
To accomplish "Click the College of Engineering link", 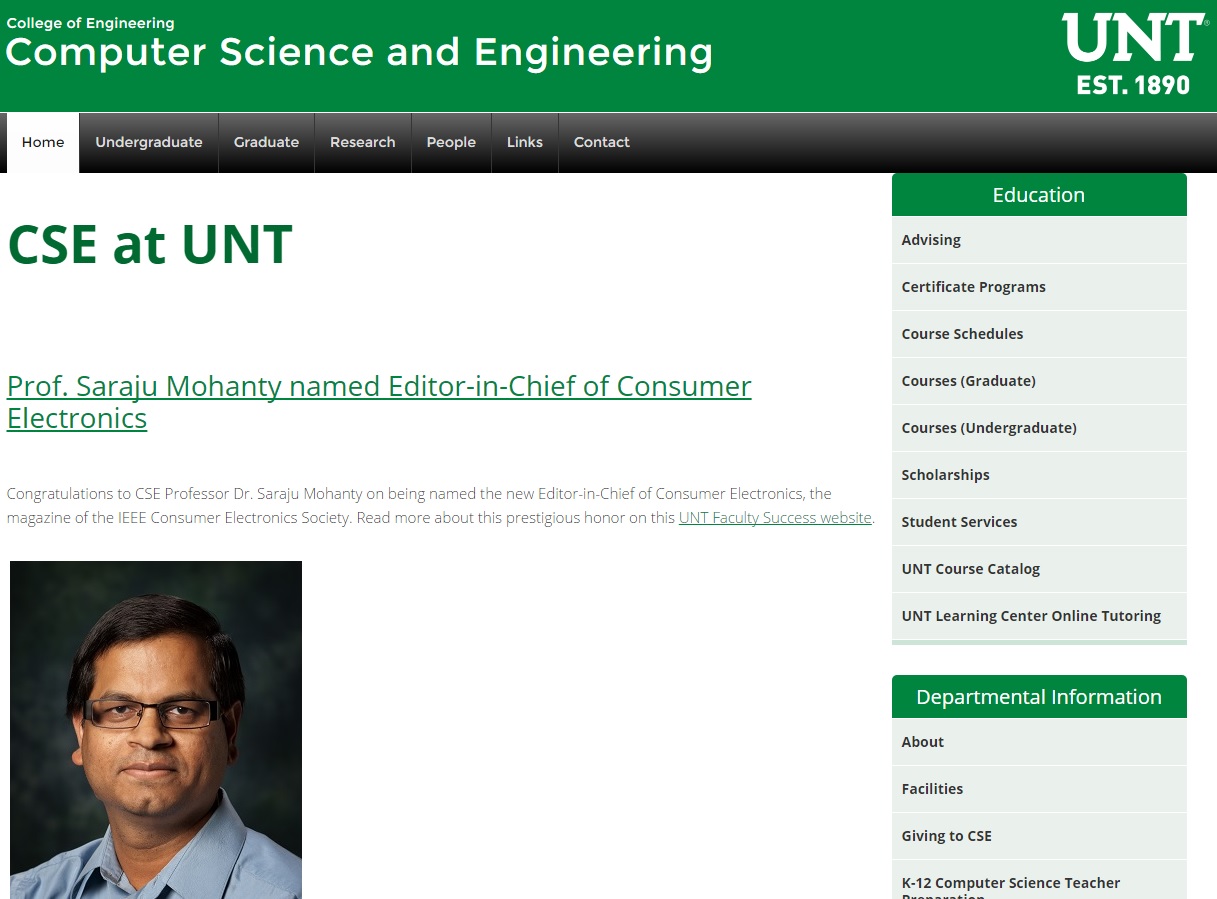I will click(90, 23).
